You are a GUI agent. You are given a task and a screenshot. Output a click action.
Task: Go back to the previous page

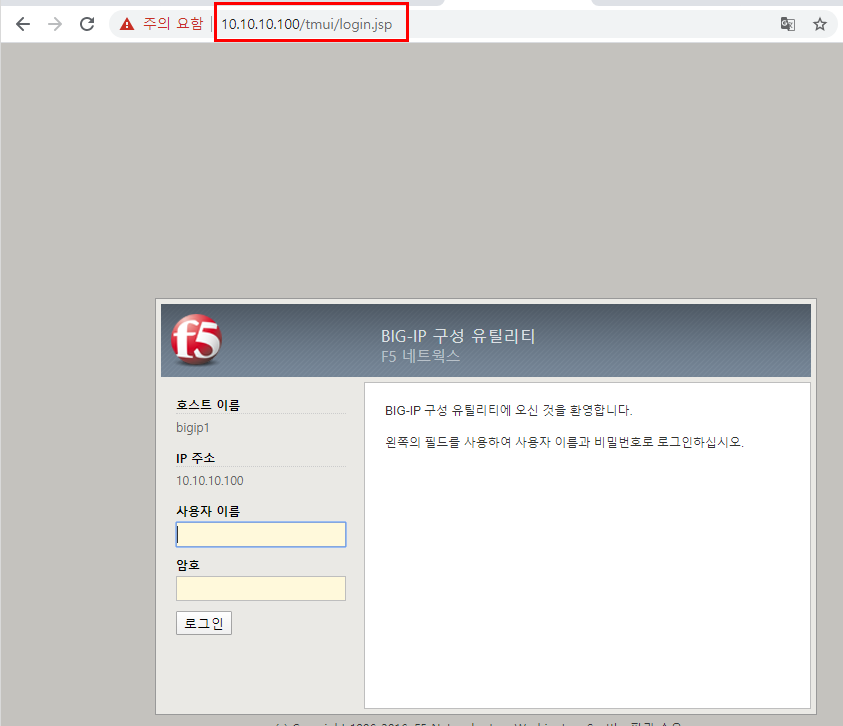click(x=23, y=24)
